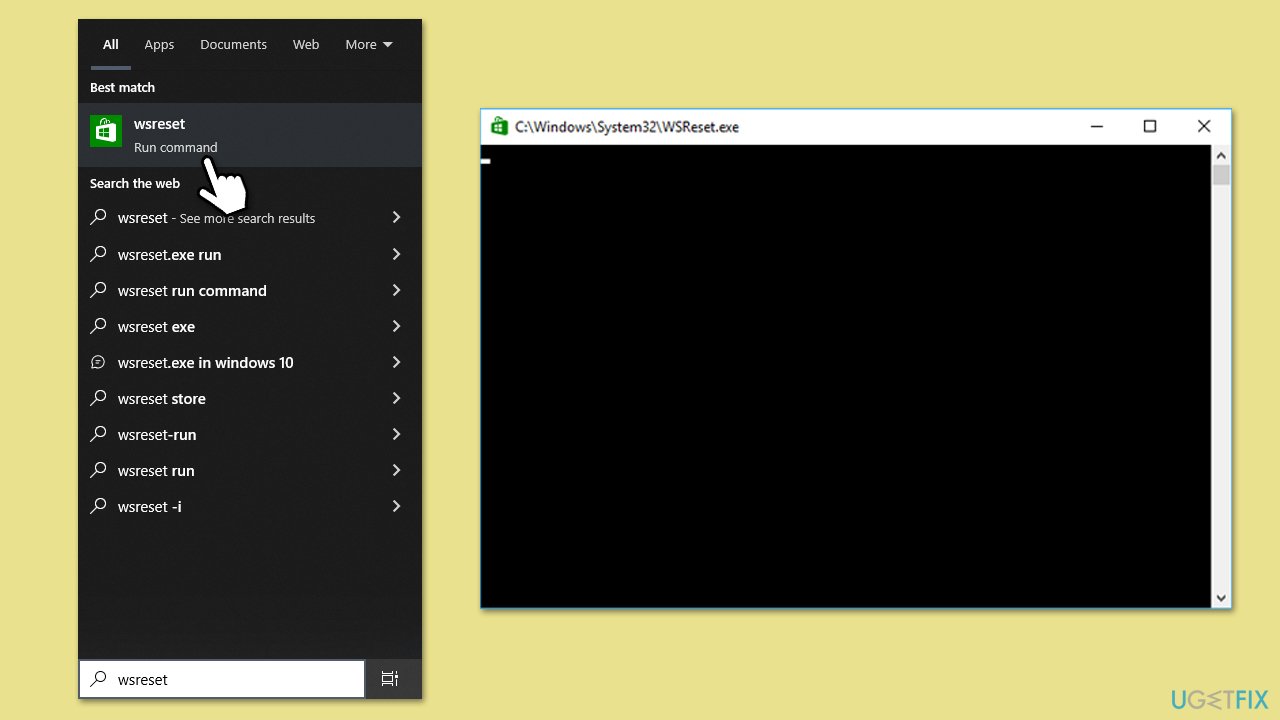
Task: Expand arrow for 'wsreset - See more search results'
Action: point(396,217)
